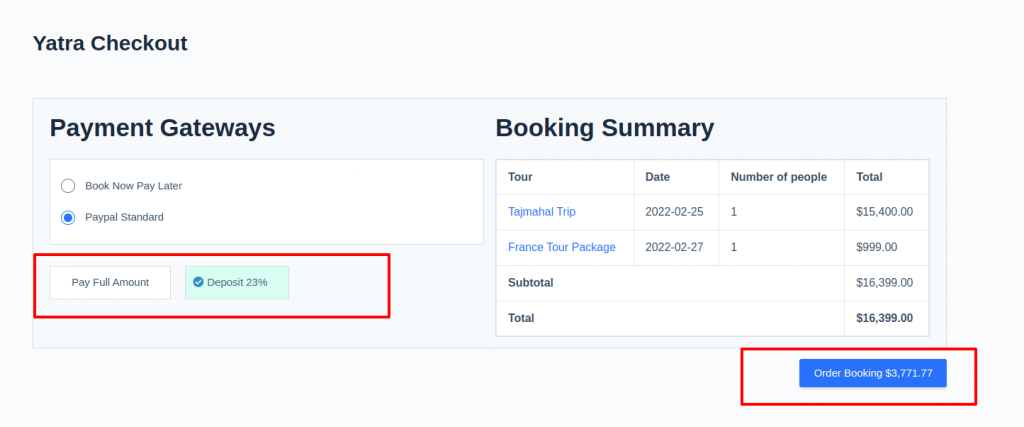
Task: Click the Pay Full Amount option
Action: pos(110,283)
